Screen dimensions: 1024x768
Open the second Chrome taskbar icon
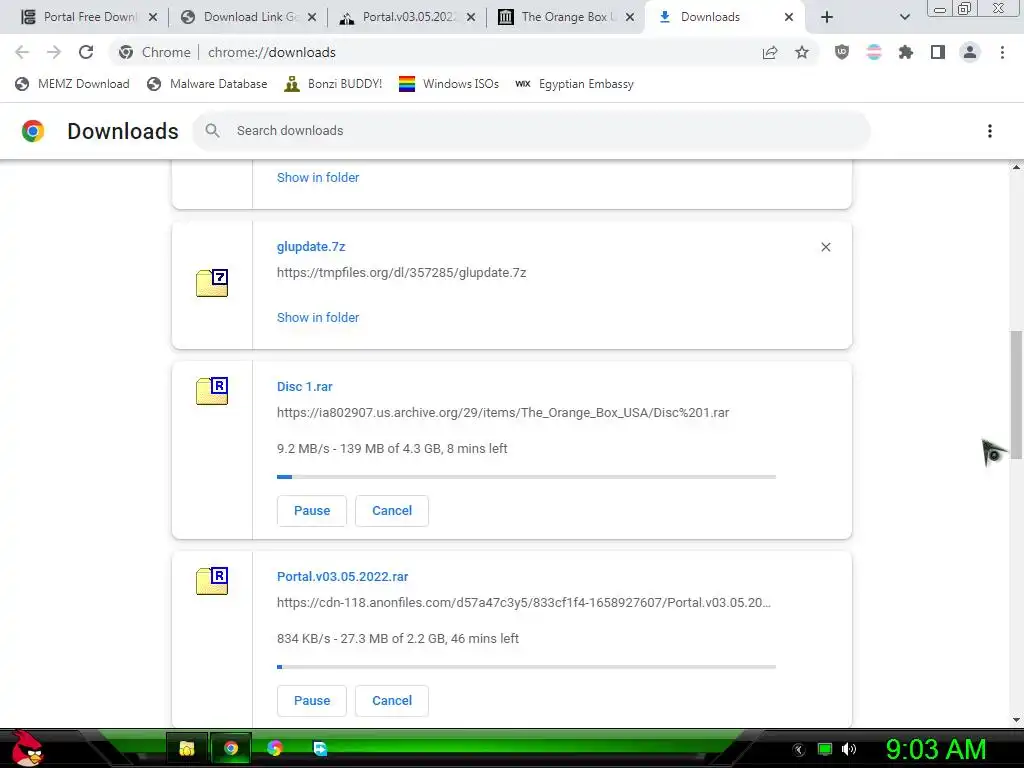pos(275,748)
